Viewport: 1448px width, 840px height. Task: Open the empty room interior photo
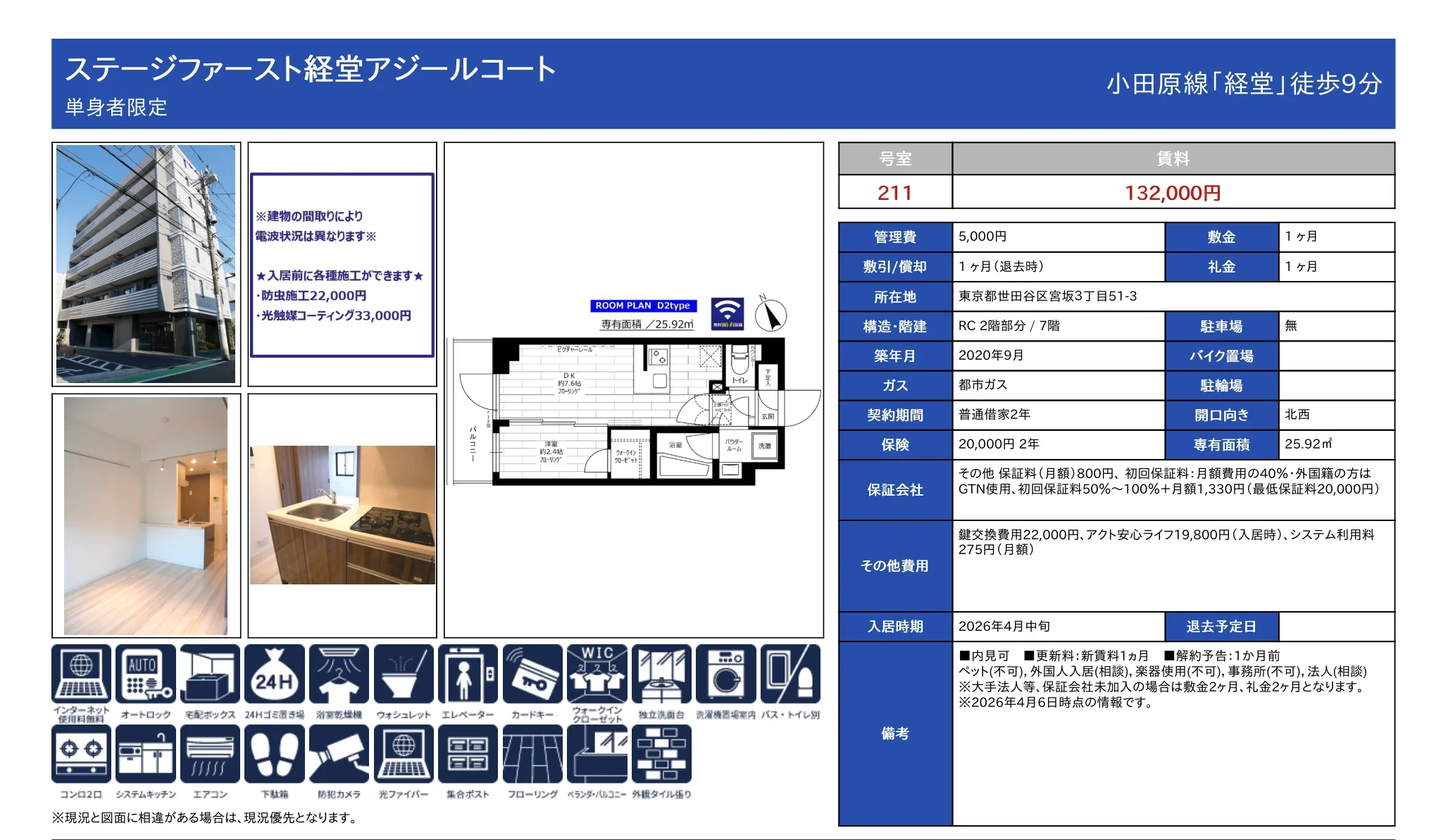[x=146, y=515]
